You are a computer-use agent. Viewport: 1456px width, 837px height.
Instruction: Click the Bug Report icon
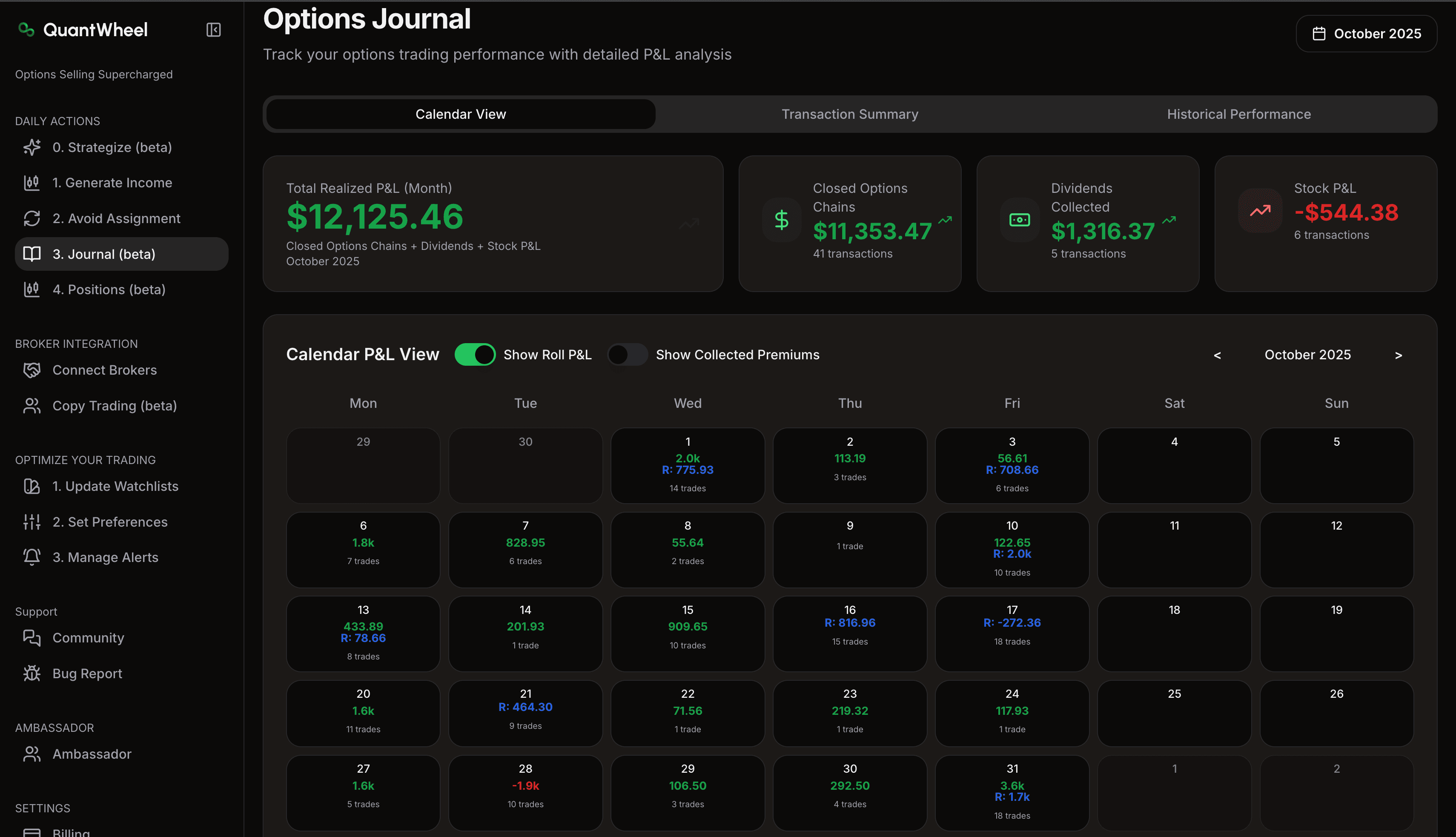pos(32,673)
